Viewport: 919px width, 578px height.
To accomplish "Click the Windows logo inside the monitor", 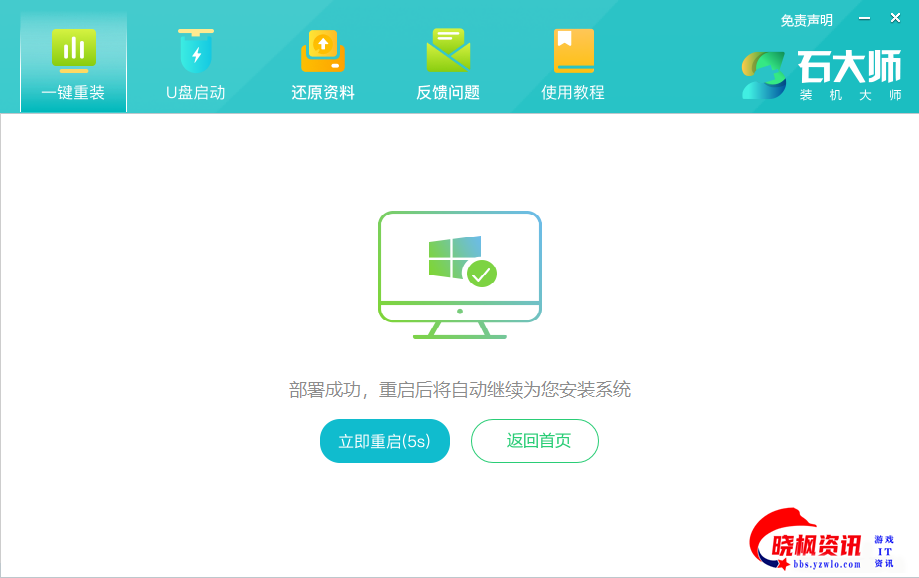I will click(x=454, y=258).
